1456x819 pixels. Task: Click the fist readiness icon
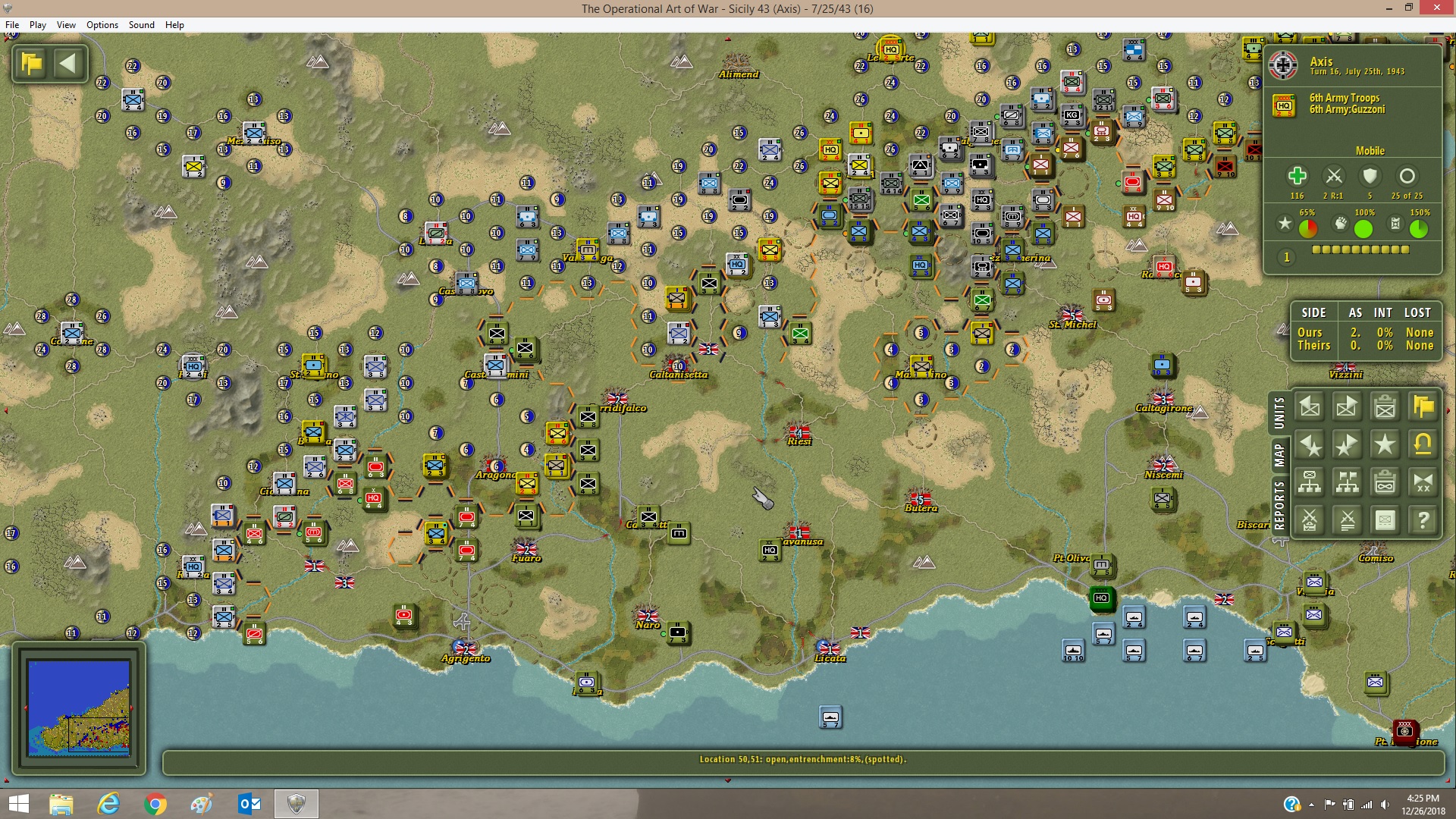click(1341, 224)
